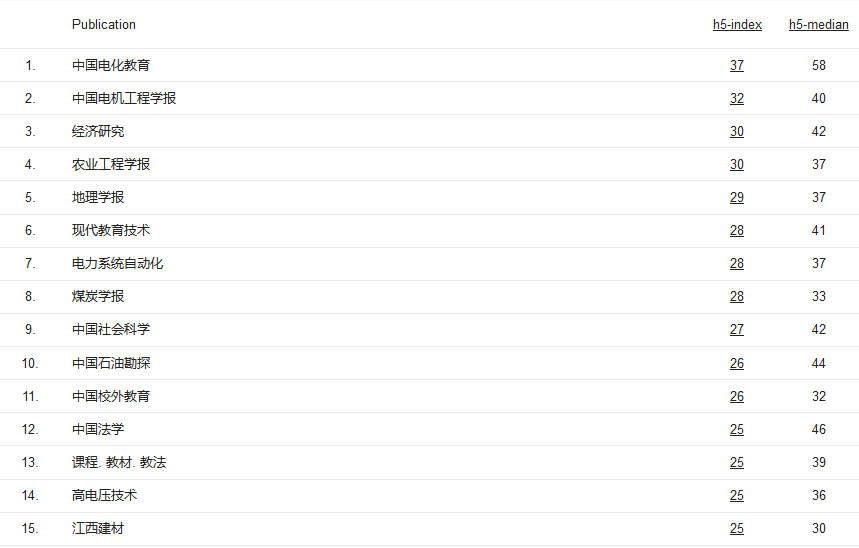Open h5-index 30 for 农业工程学报
The image size is (859, 548).
737,165
